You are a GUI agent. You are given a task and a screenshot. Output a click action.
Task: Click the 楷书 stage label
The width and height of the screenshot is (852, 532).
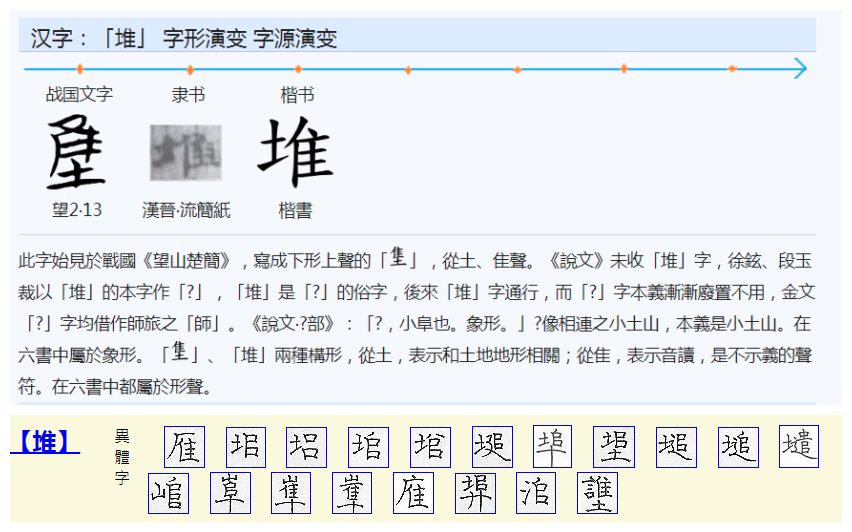[x=297, y=95]
